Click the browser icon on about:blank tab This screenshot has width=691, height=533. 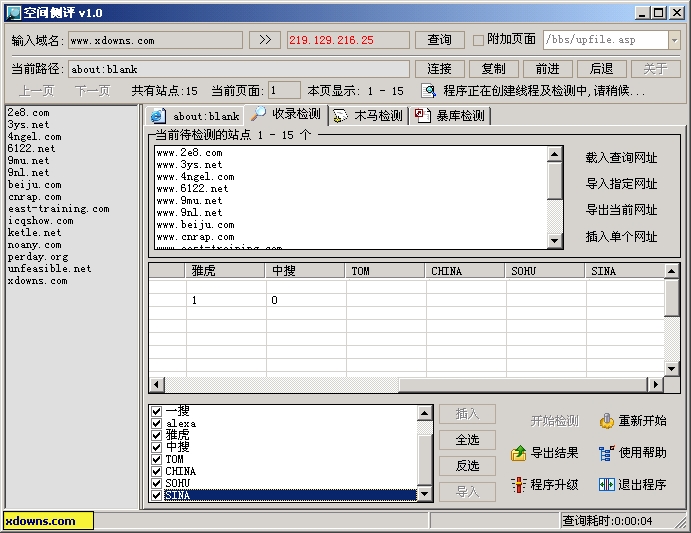tap(158, 116)
